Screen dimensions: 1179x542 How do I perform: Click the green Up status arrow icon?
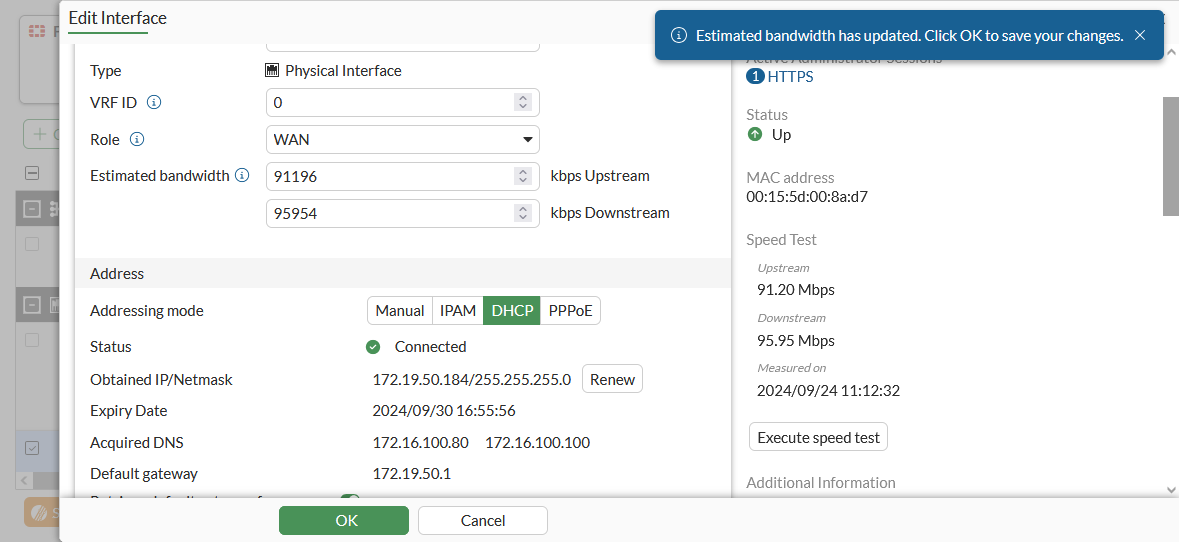pos(755,134)
